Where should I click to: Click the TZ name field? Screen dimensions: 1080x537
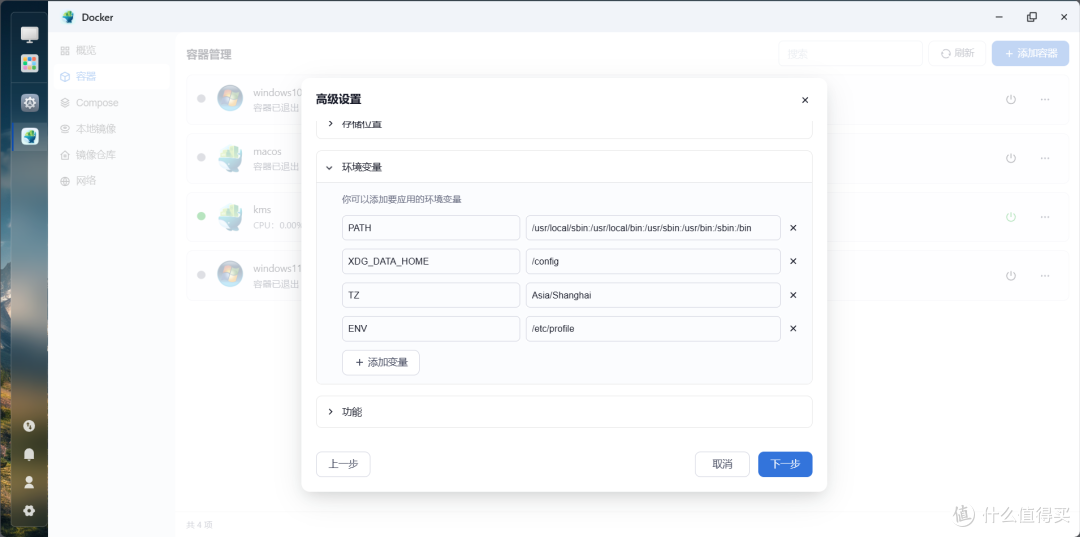[x=431, y=295]
